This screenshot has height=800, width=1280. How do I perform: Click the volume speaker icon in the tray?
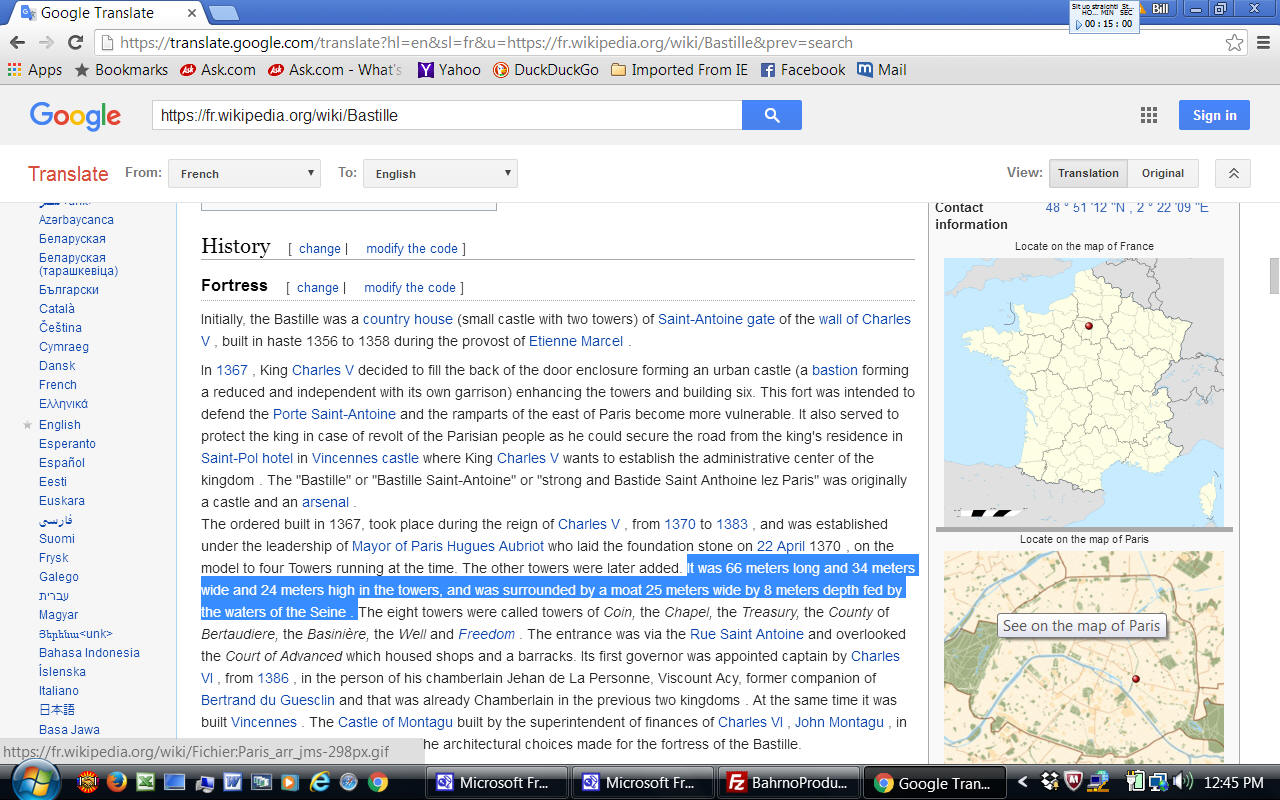click(x=1182, y=782)
